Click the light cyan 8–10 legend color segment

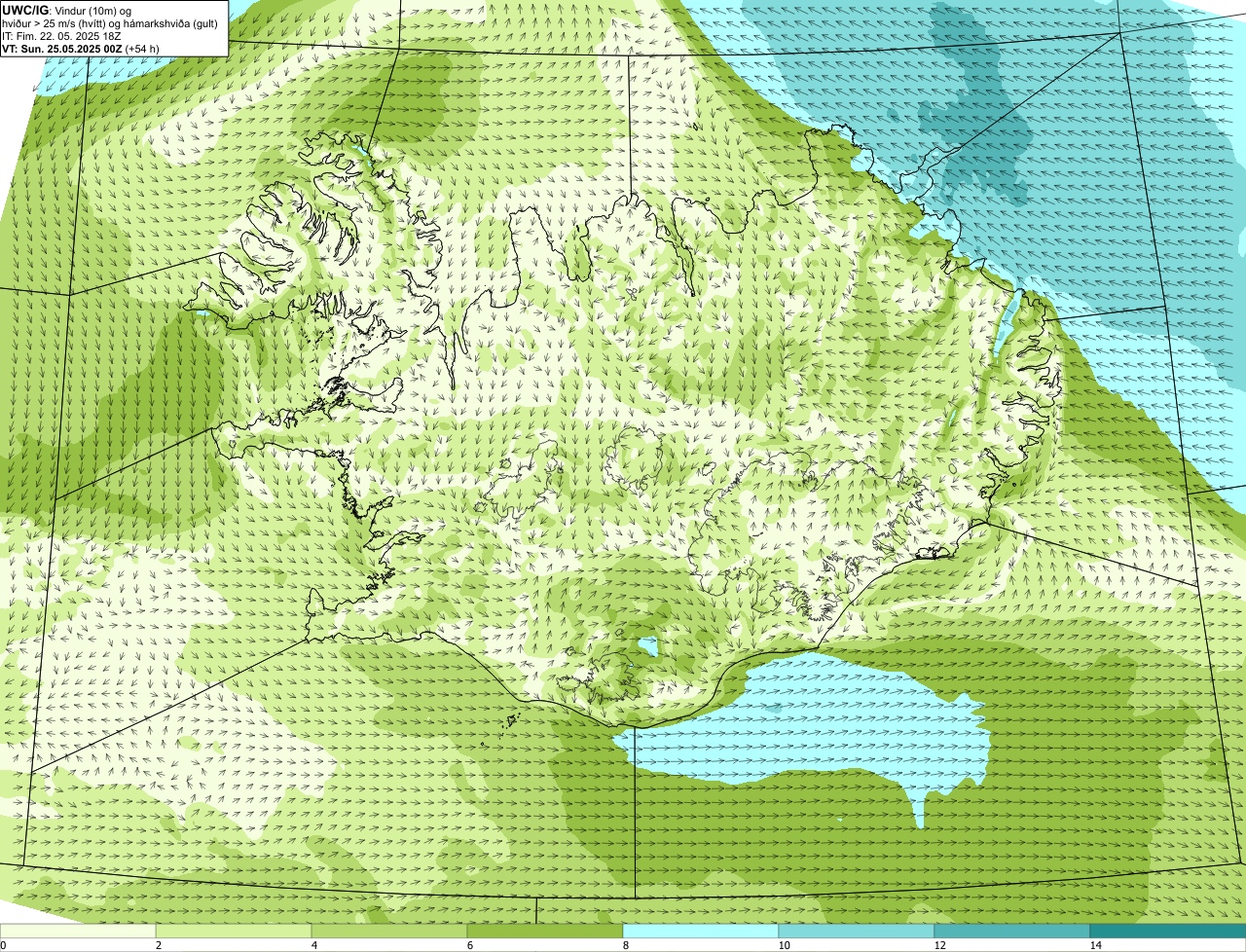pos(701,932)
